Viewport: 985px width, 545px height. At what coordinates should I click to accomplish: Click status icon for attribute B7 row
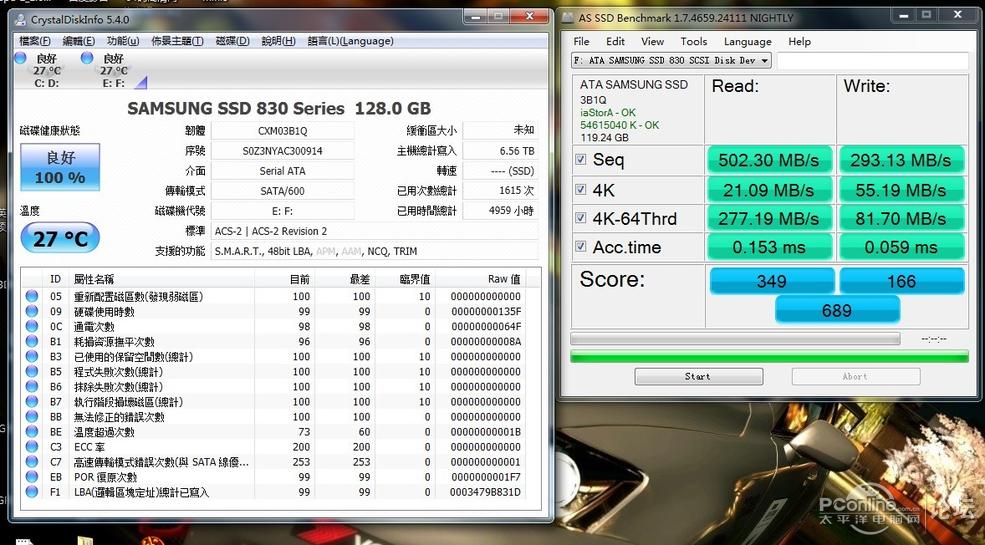coord(31,402)
